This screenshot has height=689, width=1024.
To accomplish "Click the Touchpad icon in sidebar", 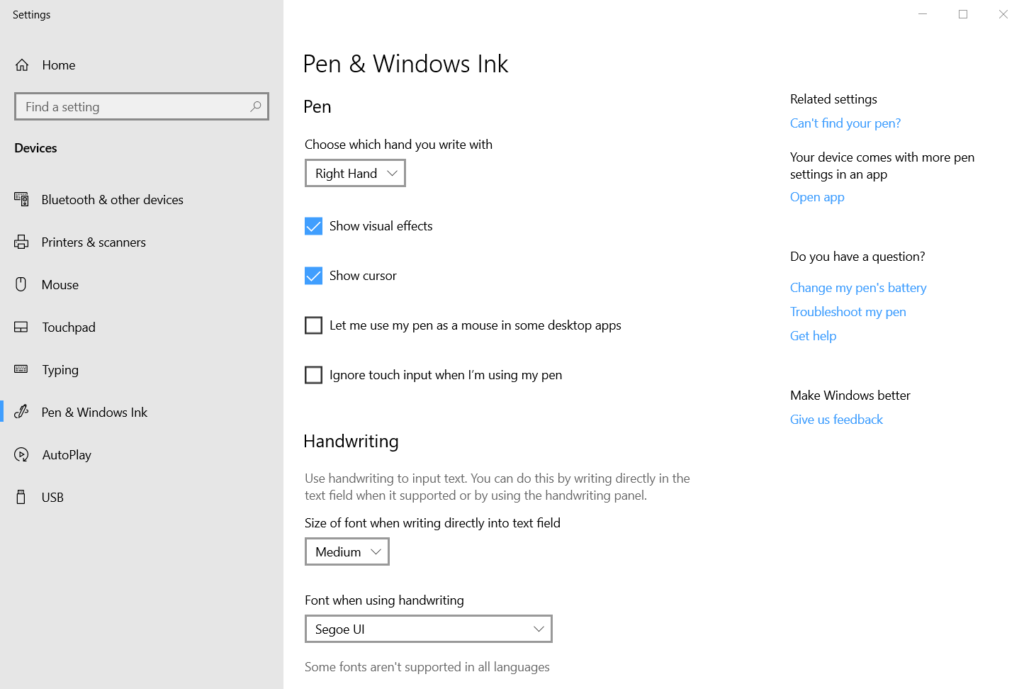I will (22, 327).
